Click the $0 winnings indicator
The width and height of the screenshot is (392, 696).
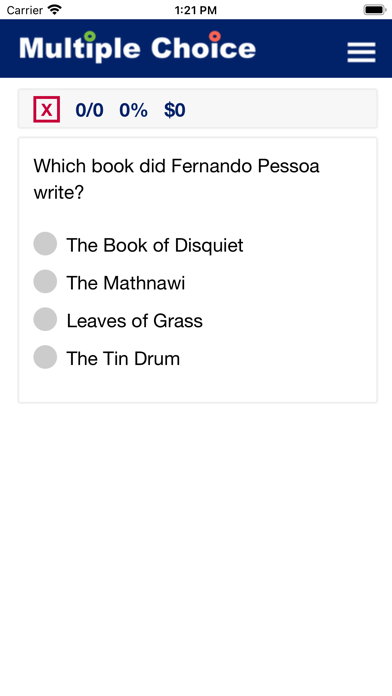(174, 110)
